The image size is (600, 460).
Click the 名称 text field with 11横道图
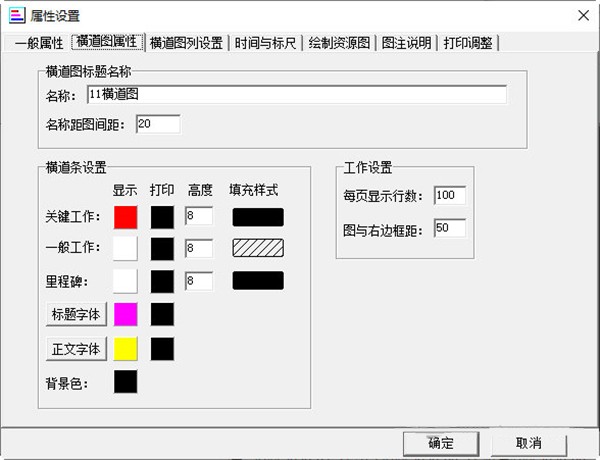pyautogui.click(x=297, y=94)
